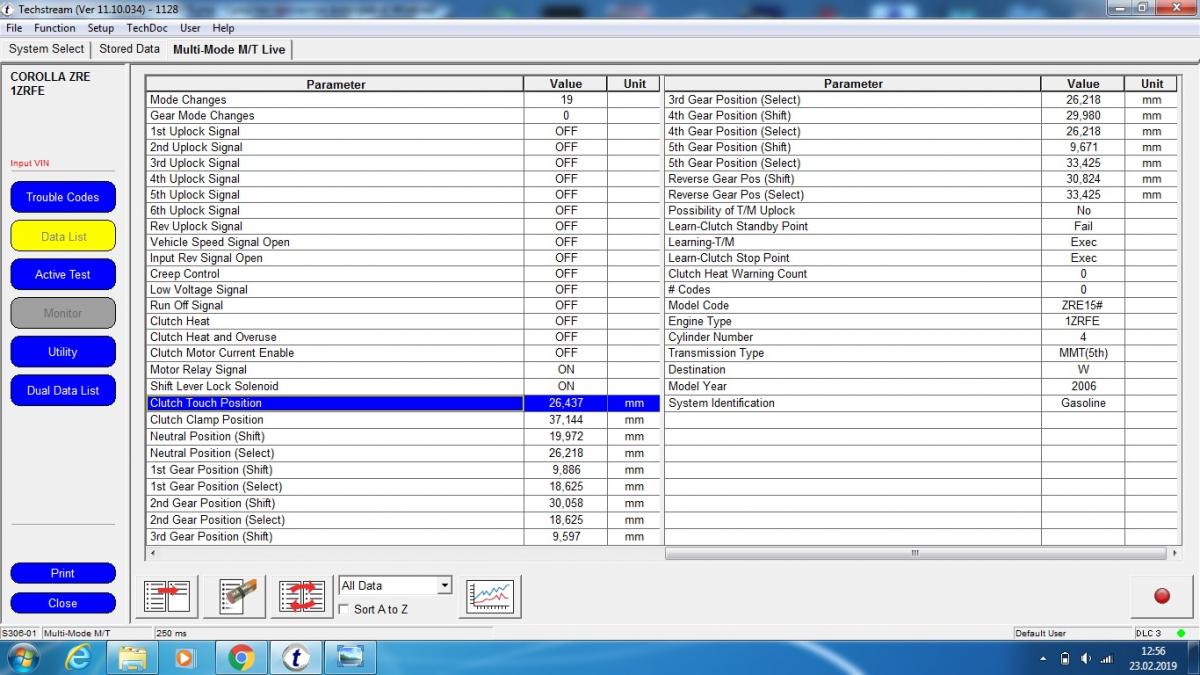The width and height of the screenshot is (1200, 675).
Task: Click the 37,144 Clutch Clamp value cell
Action: 565,420
